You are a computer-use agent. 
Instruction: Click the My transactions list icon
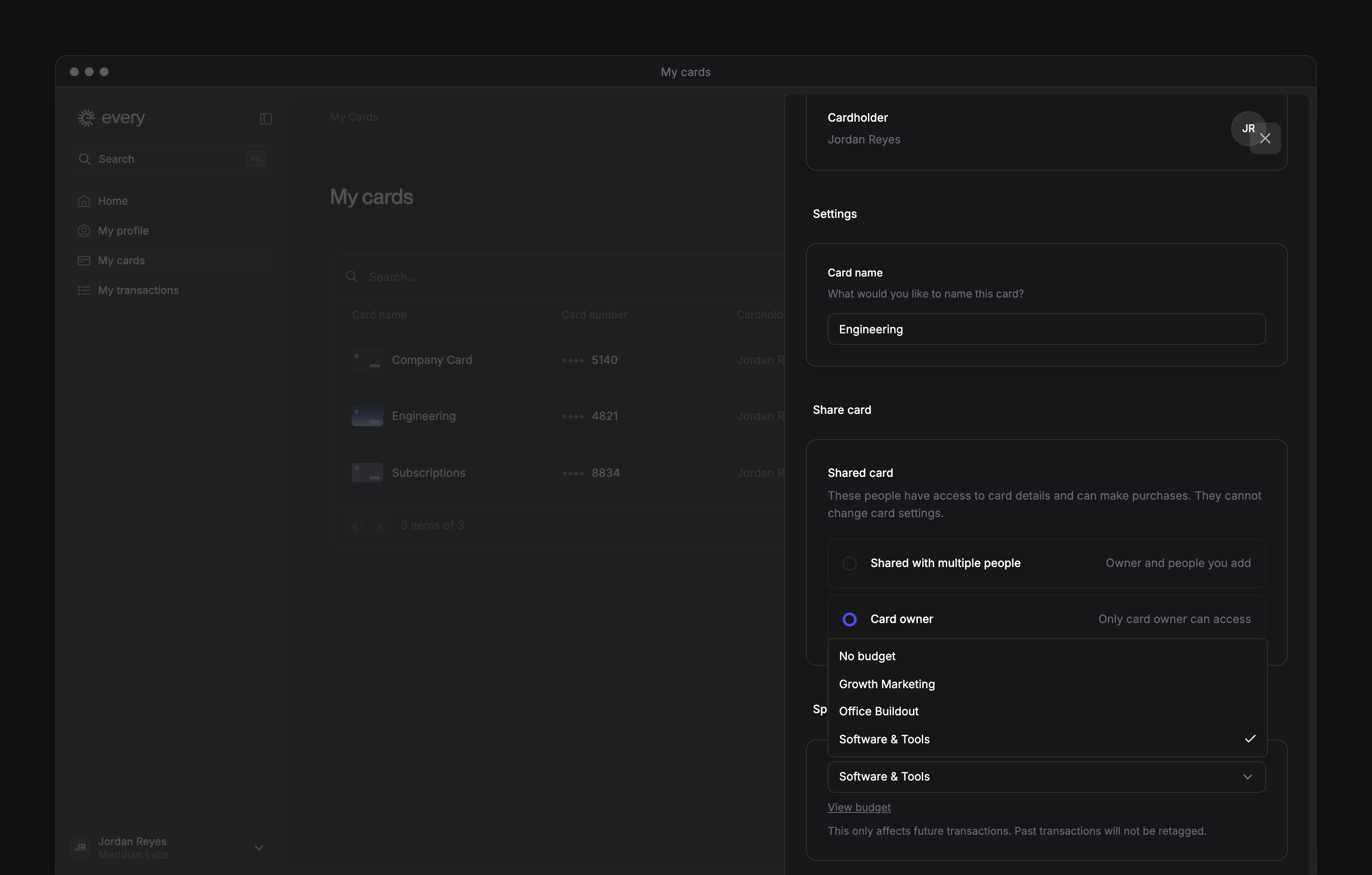pos(84,290)
